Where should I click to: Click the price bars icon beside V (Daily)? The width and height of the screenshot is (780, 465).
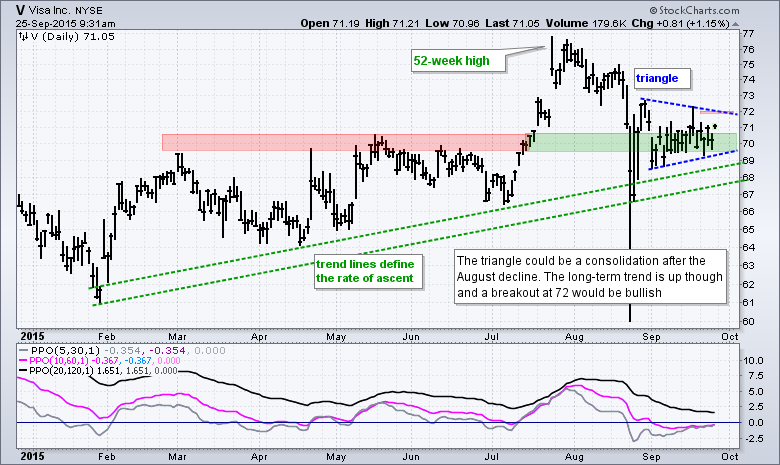[x=23, y=36]
